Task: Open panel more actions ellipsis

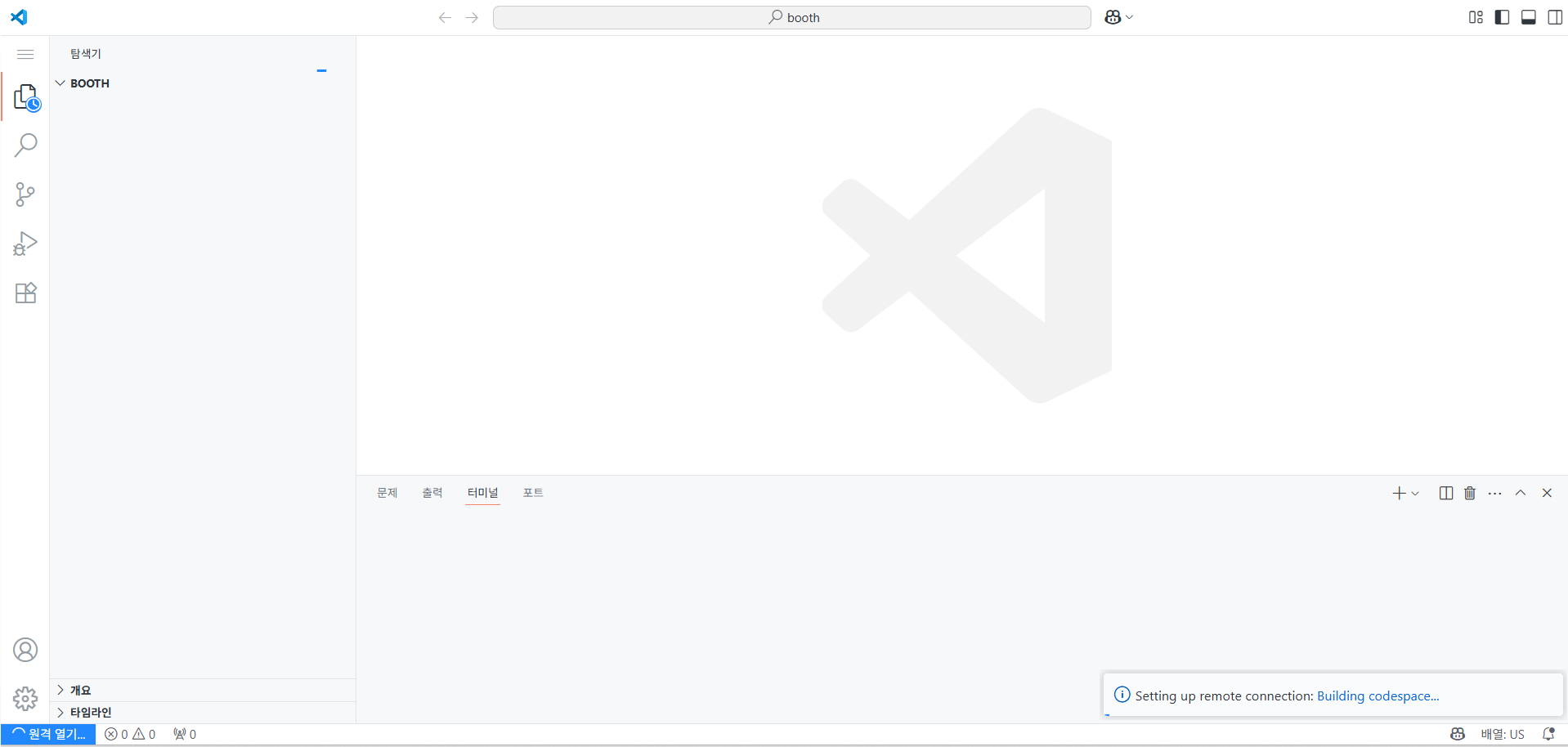Action: (1495, 494)
